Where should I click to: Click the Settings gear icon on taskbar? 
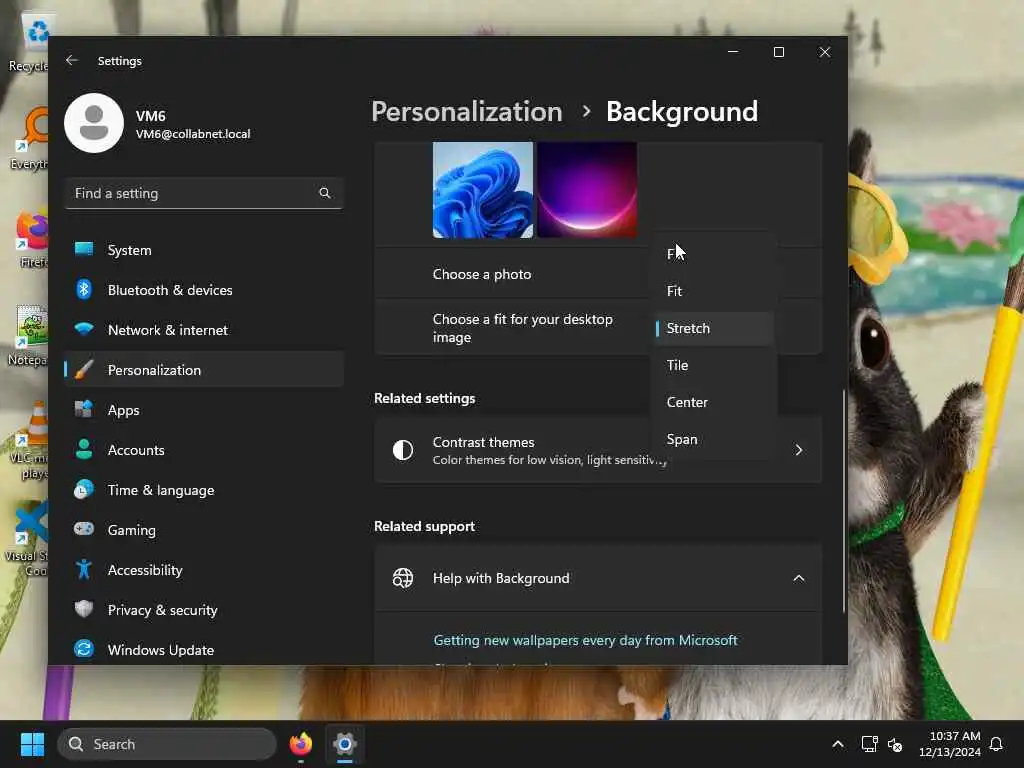pyautogui.click(x=345, y=744)
